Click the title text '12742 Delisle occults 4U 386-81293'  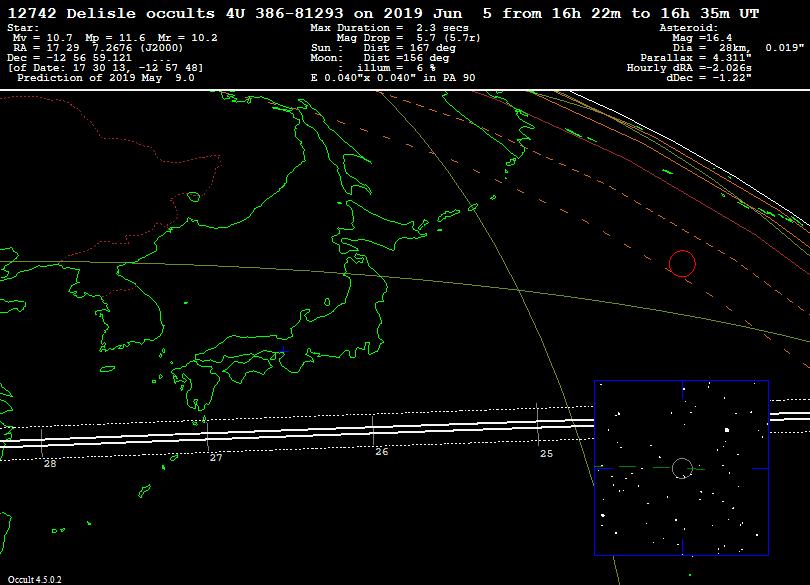click(x=176, y=13)
